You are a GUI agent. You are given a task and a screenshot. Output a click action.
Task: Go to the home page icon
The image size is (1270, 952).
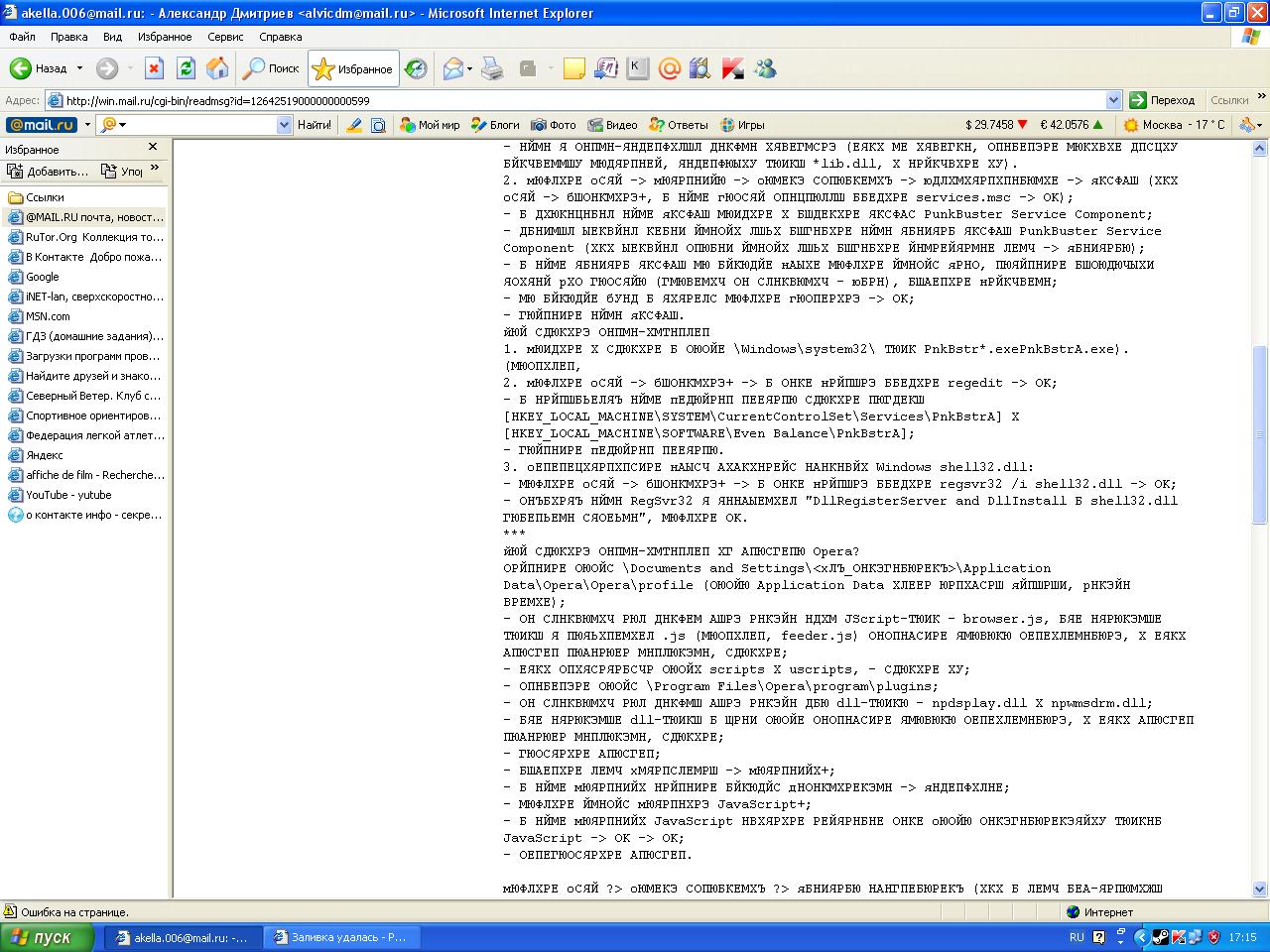coord(217,68)
